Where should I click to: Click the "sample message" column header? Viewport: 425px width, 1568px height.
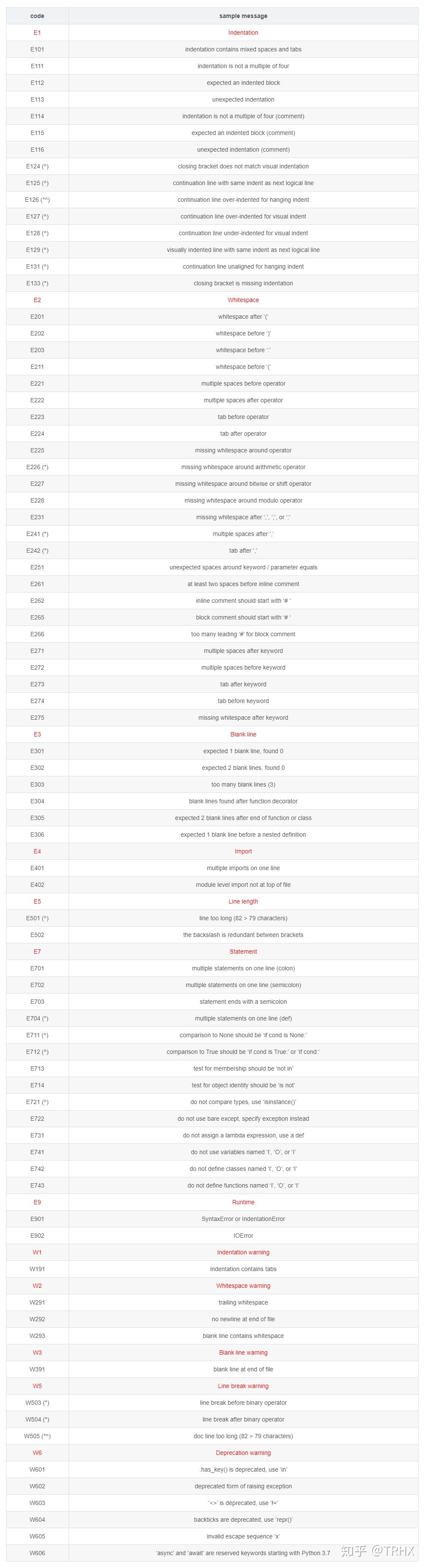tap(243, 16)
